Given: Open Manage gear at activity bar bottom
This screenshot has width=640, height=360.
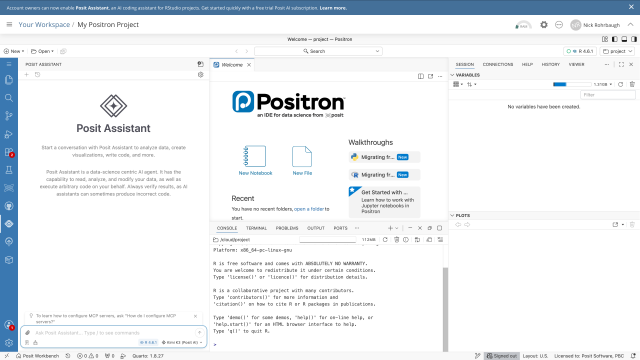Looking at the screenshot, I should point(9,343).
